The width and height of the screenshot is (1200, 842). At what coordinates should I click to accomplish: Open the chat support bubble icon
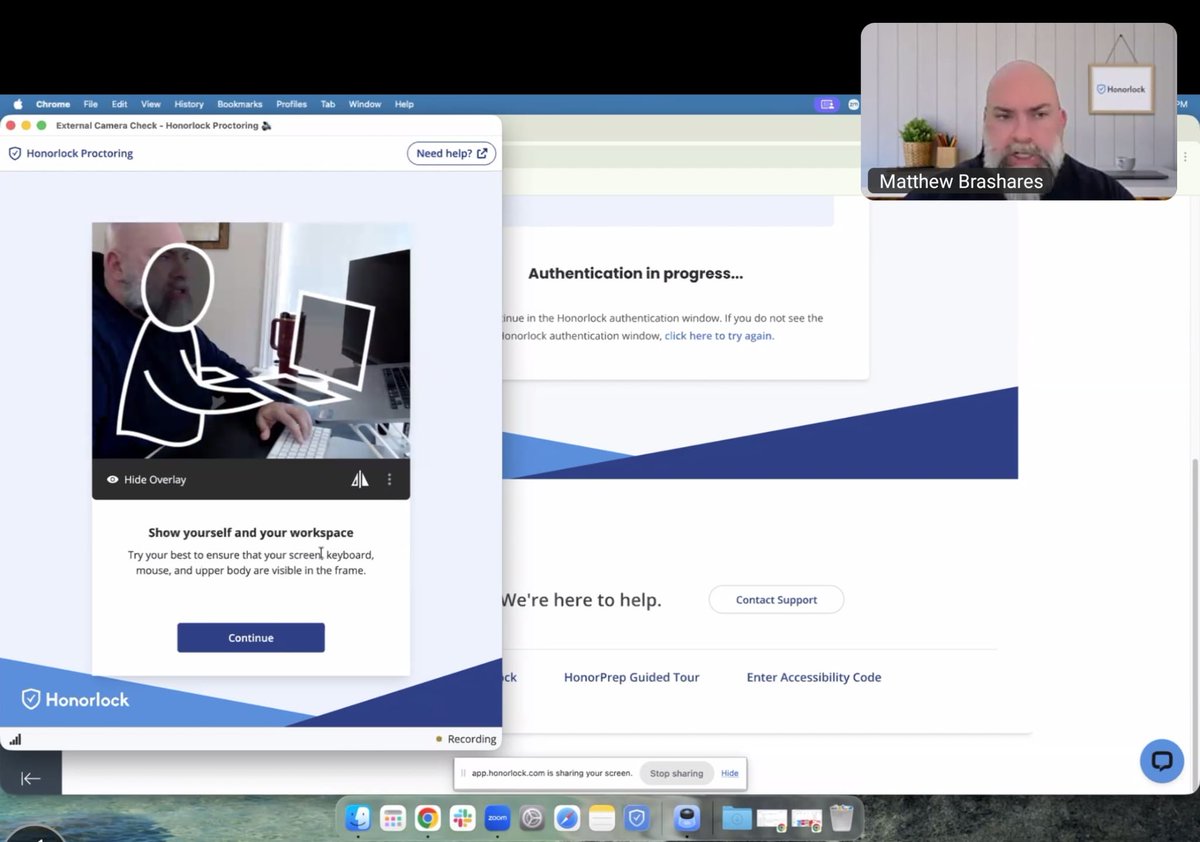(1162, 761)
